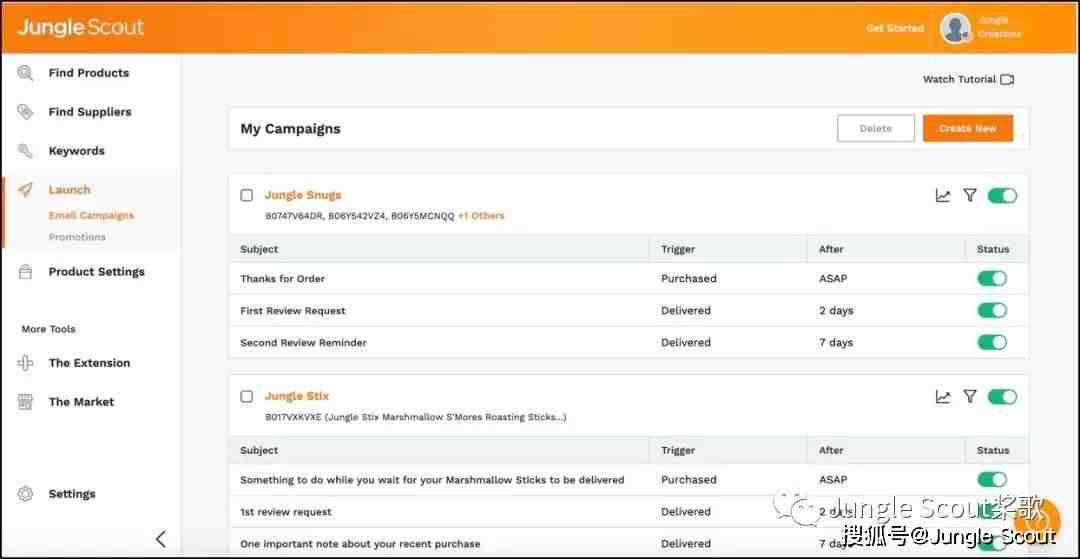
Task: Open the 1st review request email
Action: click(x=286, y=512)
